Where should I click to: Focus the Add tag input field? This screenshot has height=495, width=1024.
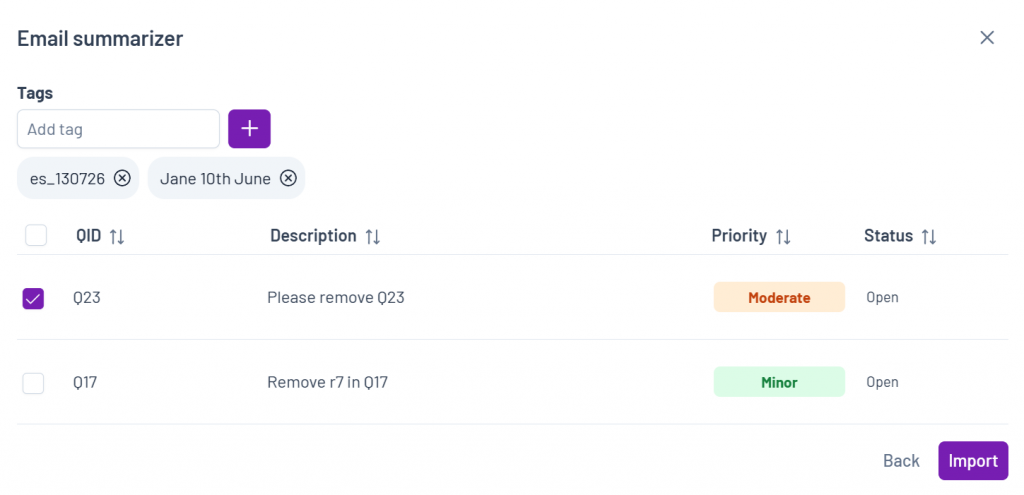point(118,129)
